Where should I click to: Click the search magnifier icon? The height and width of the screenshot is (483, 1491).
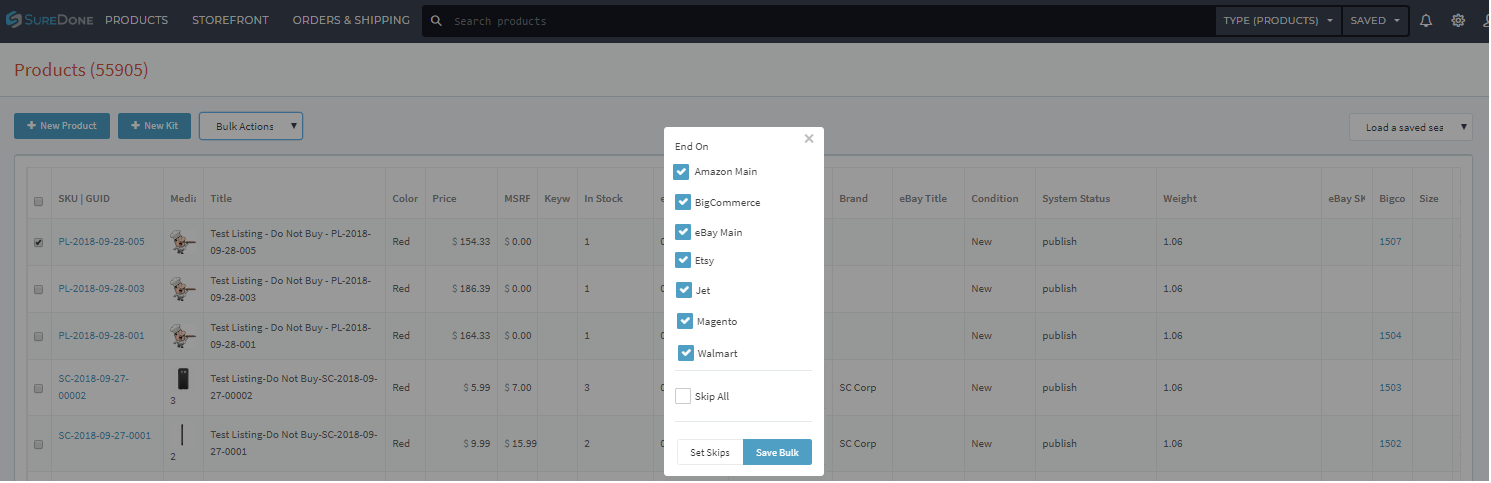click(436, 20)
